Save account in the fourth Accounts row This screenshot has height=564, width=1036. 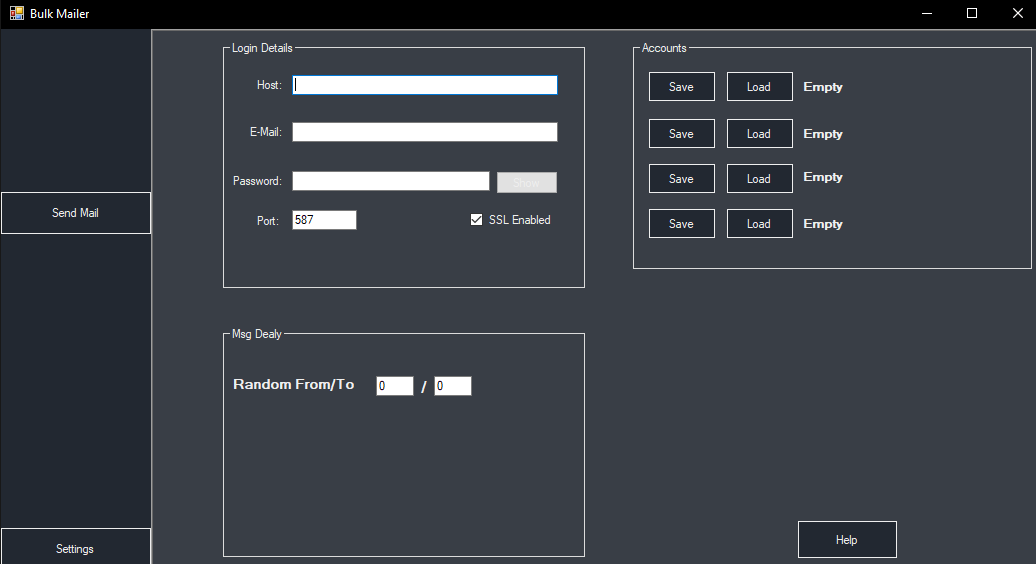681,223
